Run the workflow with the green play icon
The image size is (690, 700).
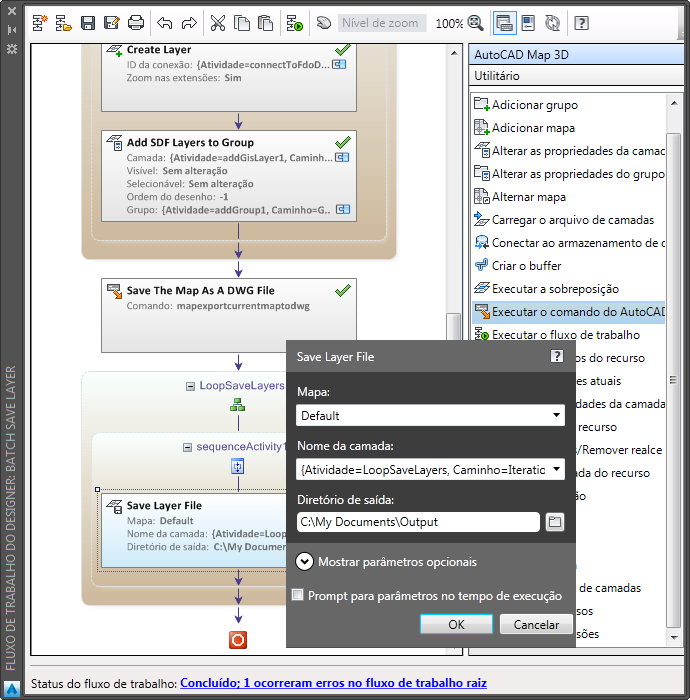(x=295, y=23)
